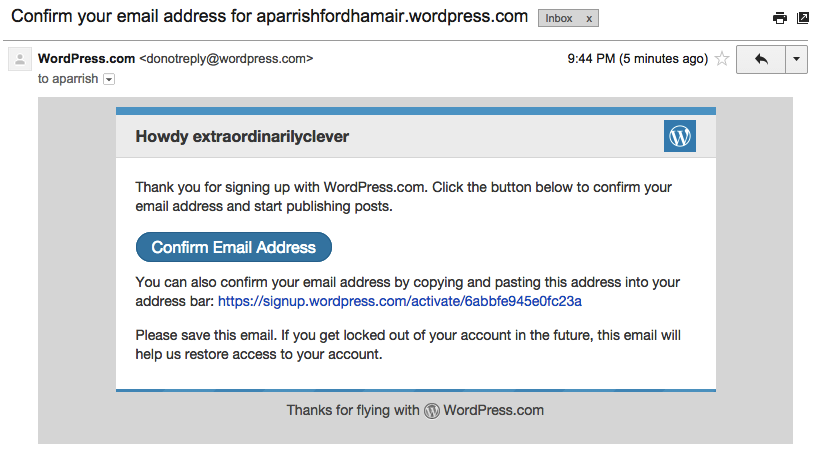The width and height of the screenshot is (817, 454).
Task: Click the email subject line
Action: click(269, 16)
